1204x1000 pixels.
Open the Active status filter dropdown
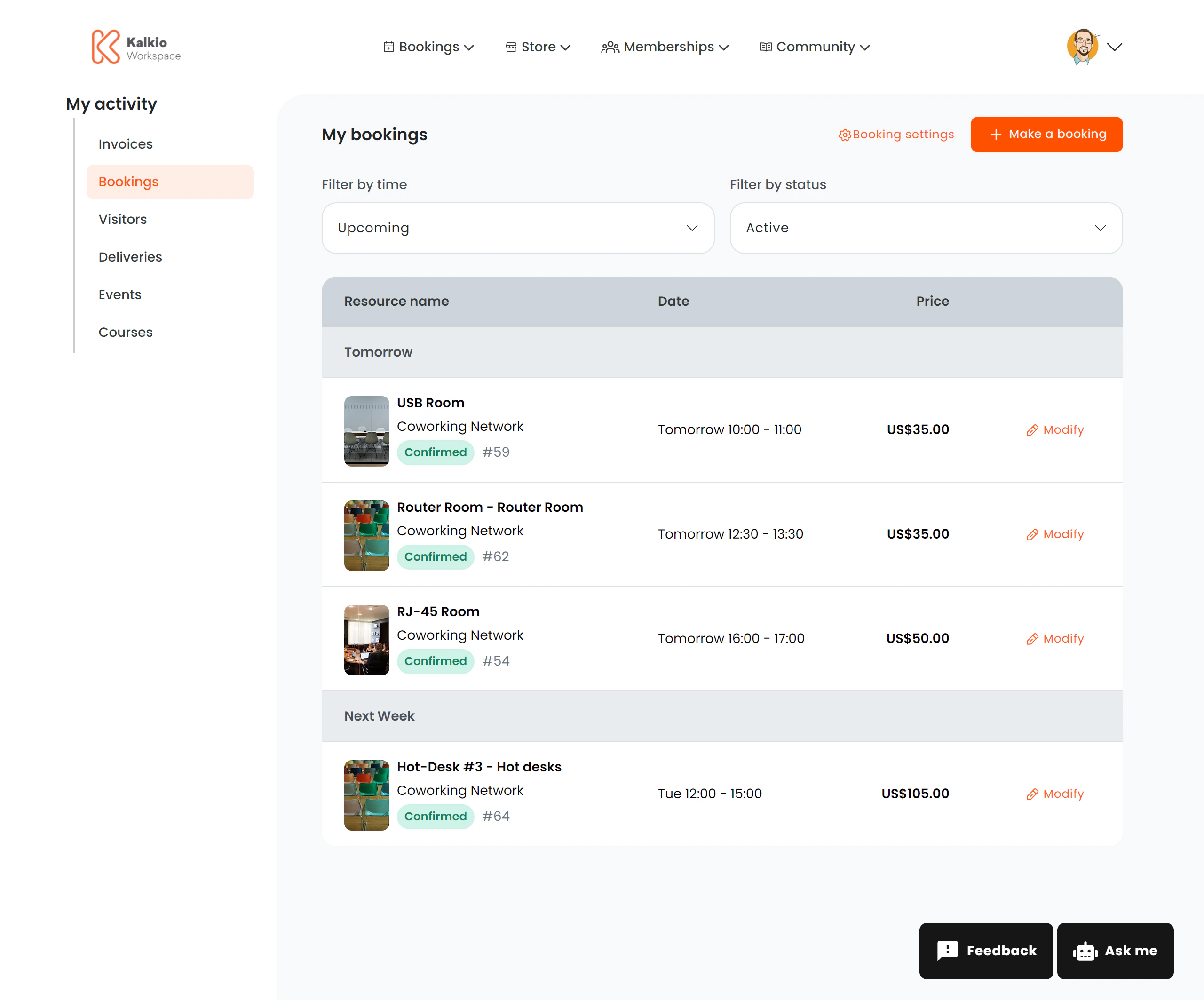point(926,228)
